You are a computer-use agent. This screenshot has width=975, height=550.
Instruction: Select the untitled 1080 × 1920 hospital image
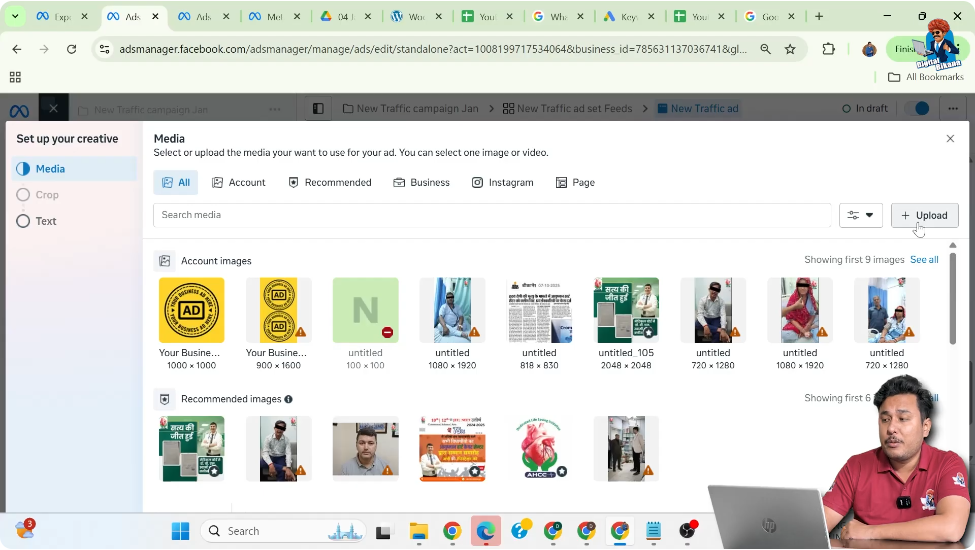(452, 310)
